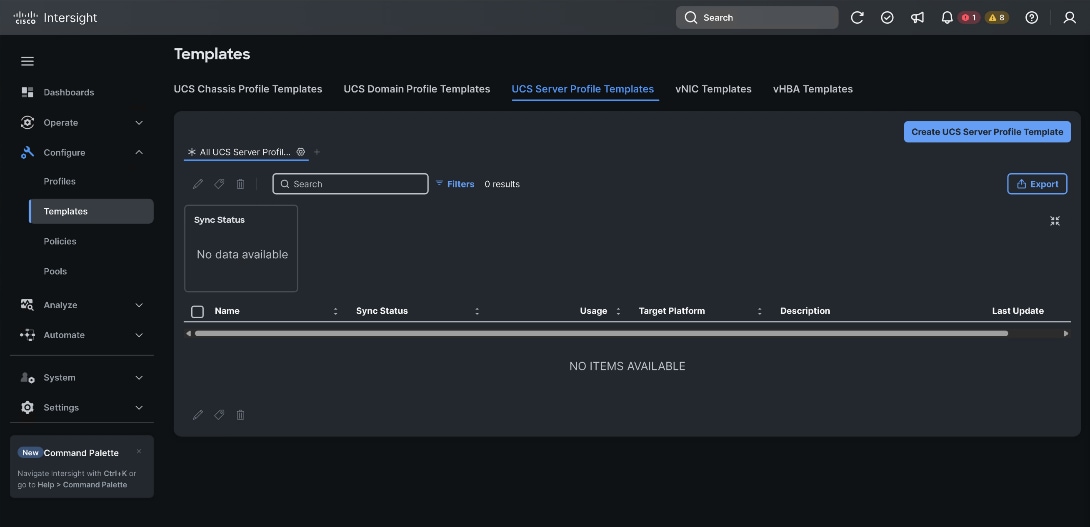1090x527 pixels.
Task: Click the Operate sidebar icon
Action: click(27, 122)
